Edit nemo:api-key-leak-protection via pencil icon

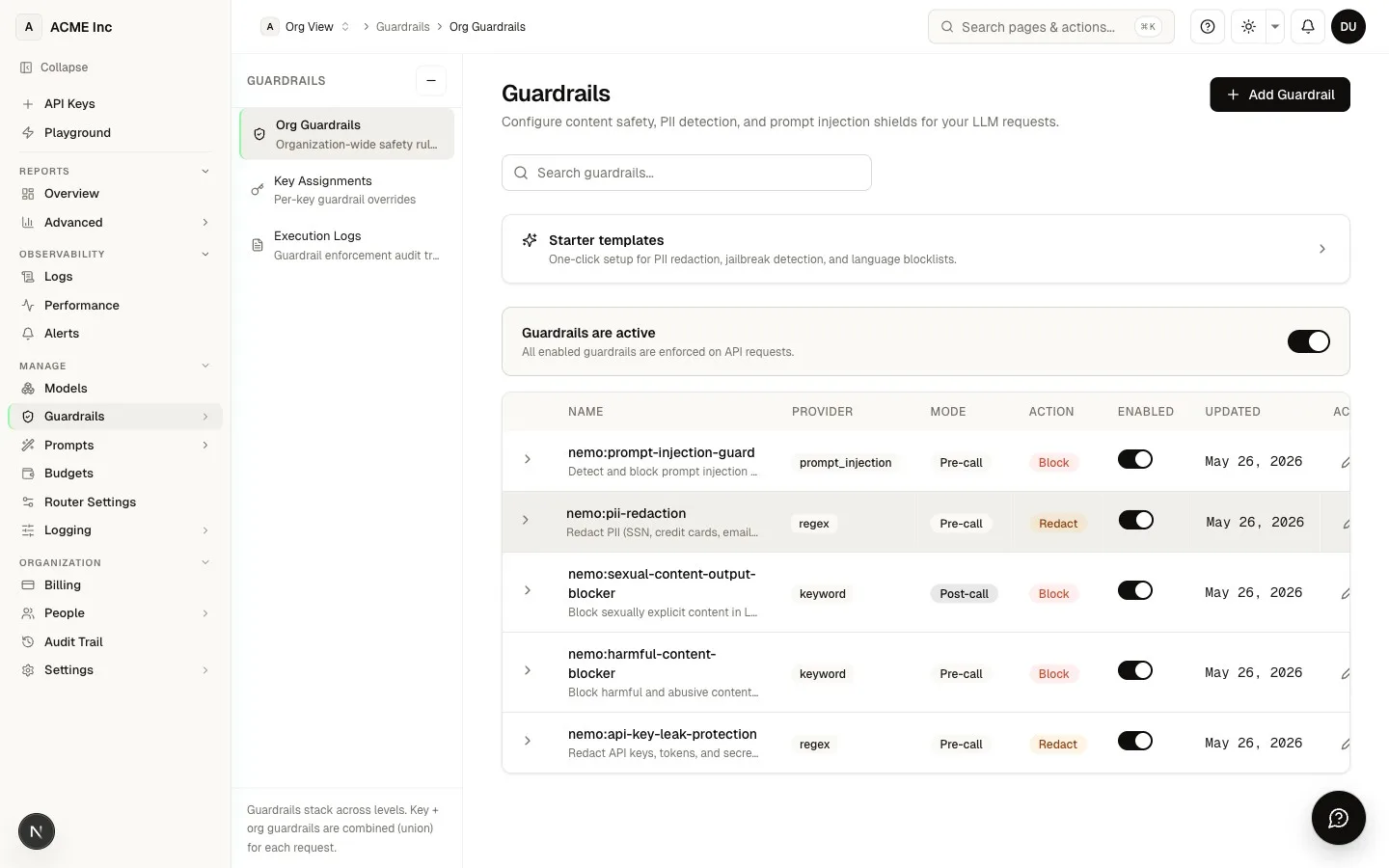1346,744
